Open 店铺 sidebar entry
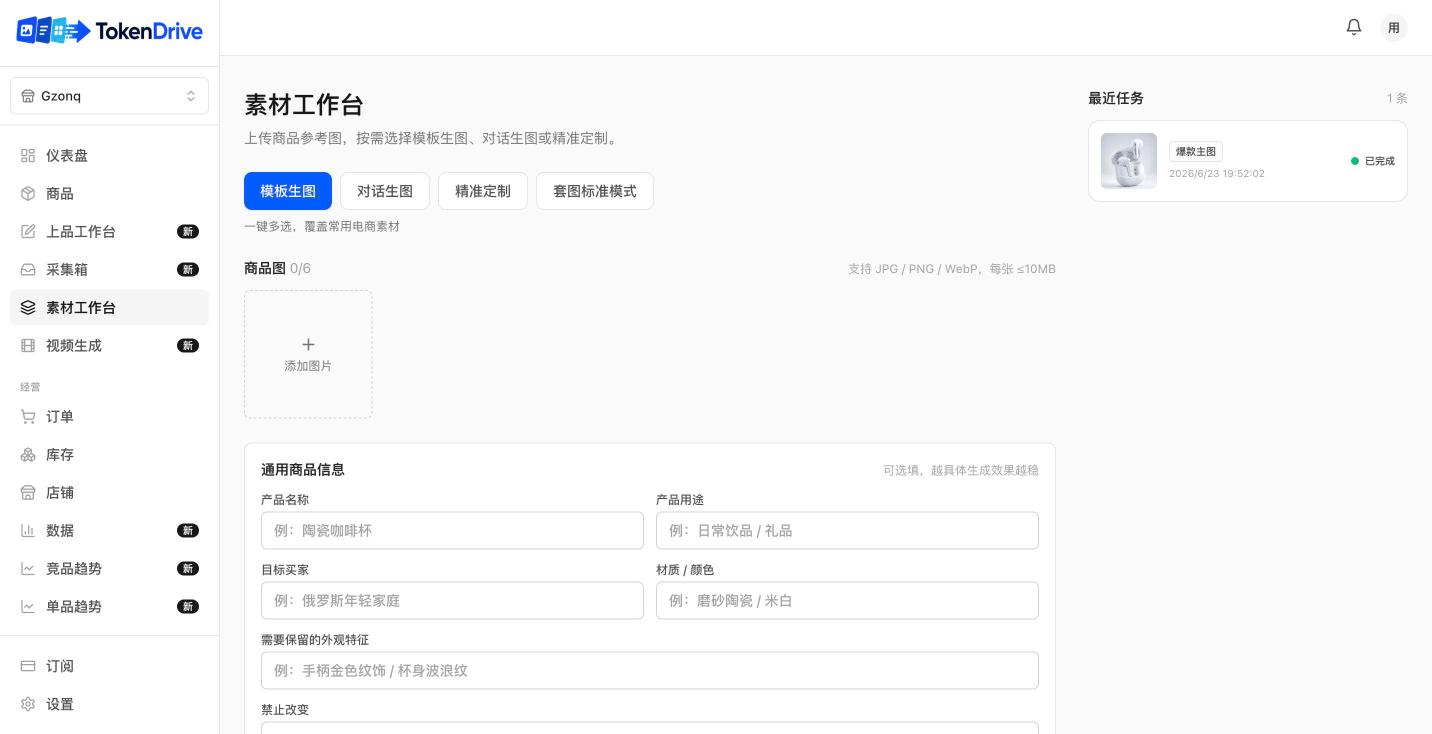The height and width of the screenshot is (734, 1432). [109, 493]
